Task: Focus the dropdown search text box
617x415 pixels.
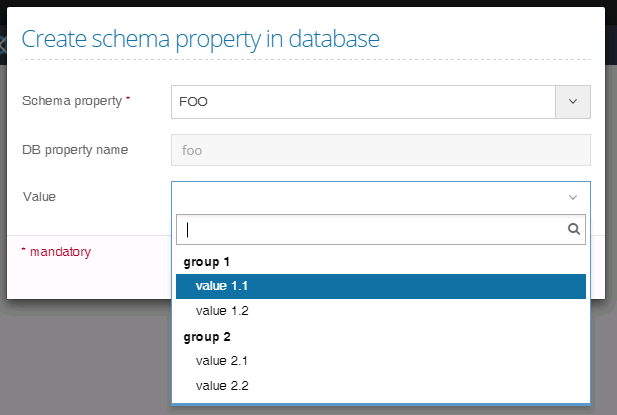Action: pos(370,229)
